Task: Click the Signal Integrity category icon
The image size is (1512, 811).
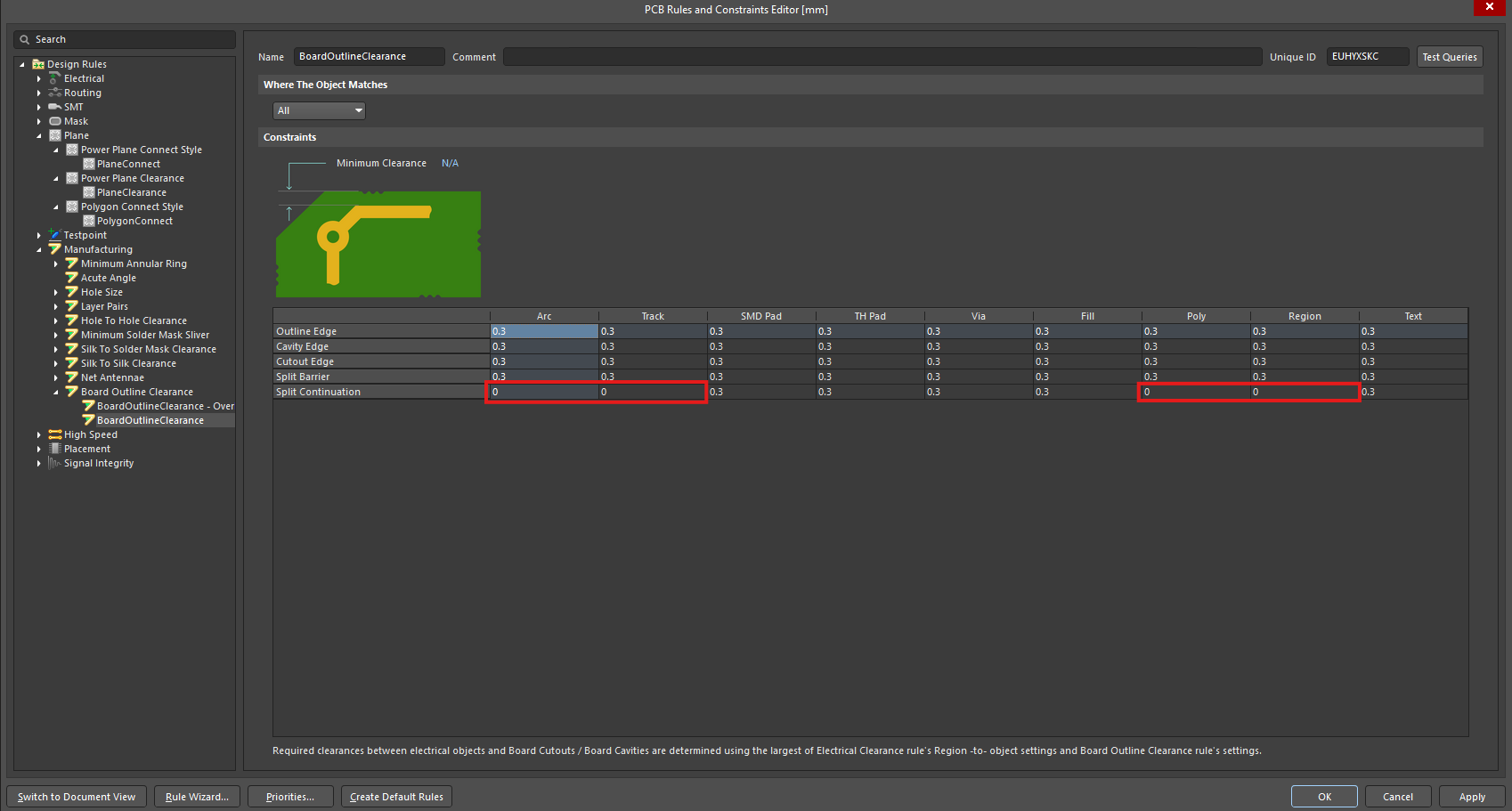Action: point(55,463)
